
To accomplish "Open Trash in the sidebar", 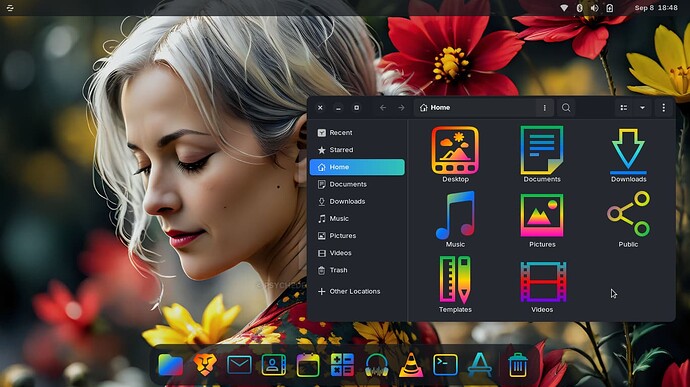I will tap(357, 270).
